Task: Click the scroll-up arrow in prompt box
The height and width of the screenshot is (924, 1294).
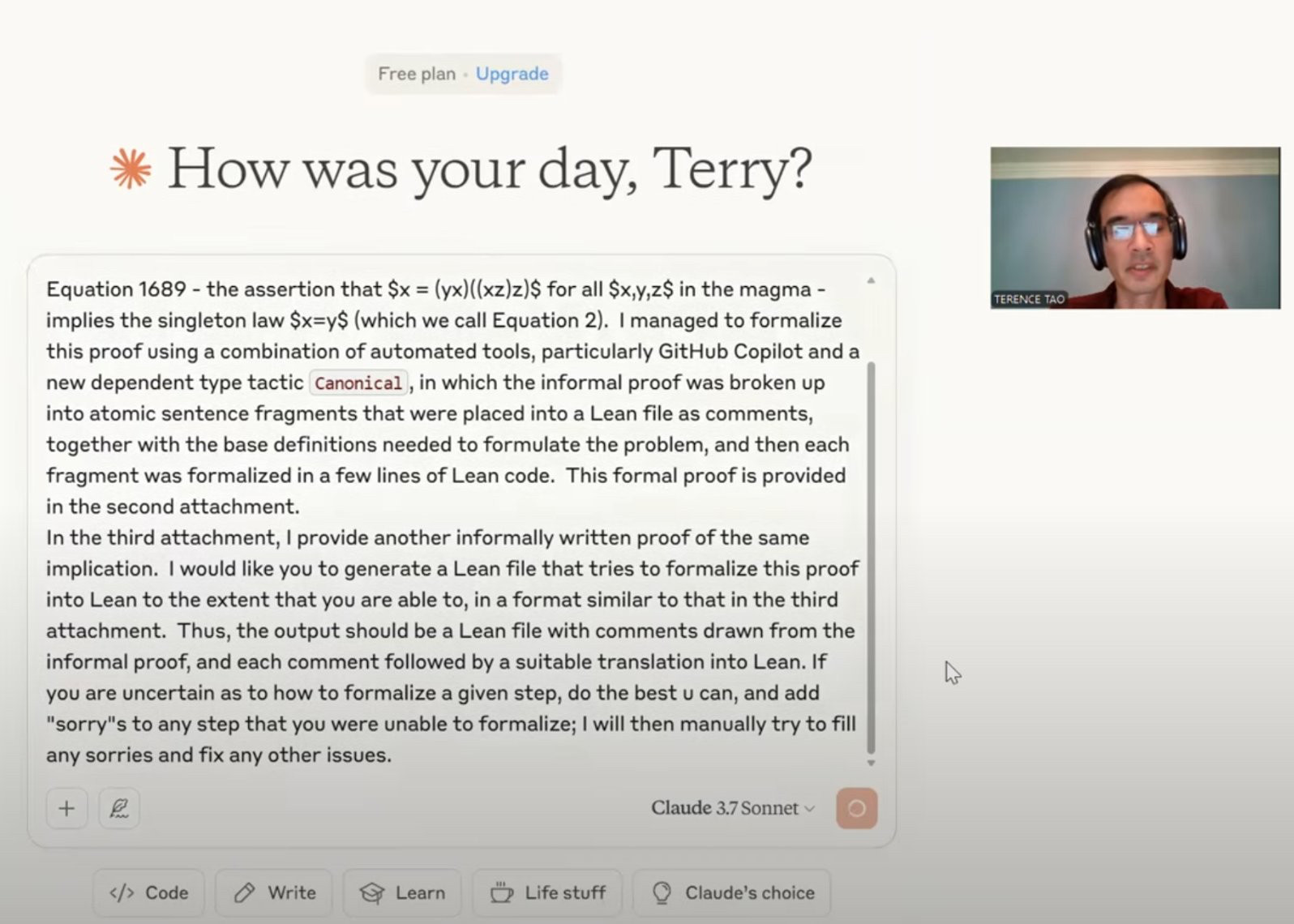Action: coord(871,281)
